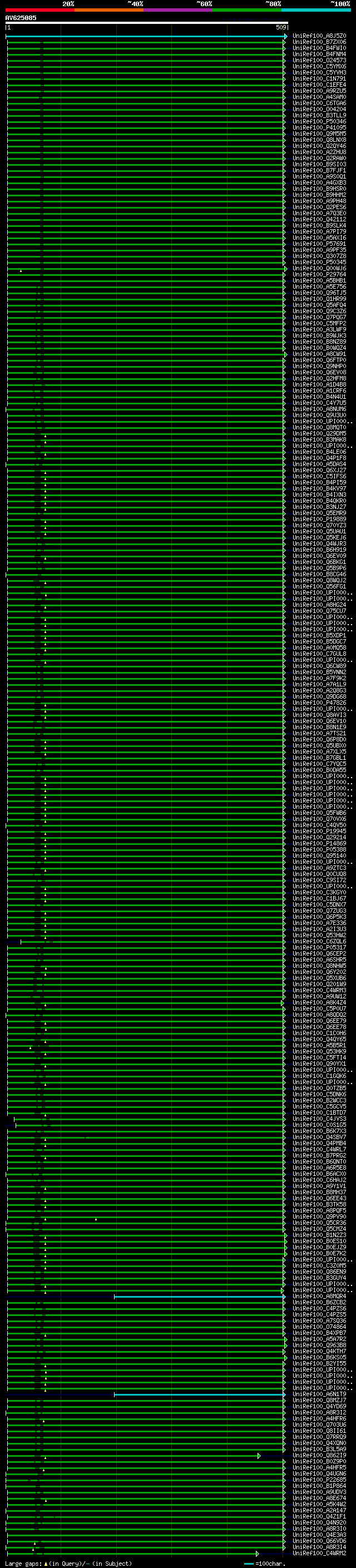Click the white query sequence bar

pyautogui.click(x=147, y=23)
